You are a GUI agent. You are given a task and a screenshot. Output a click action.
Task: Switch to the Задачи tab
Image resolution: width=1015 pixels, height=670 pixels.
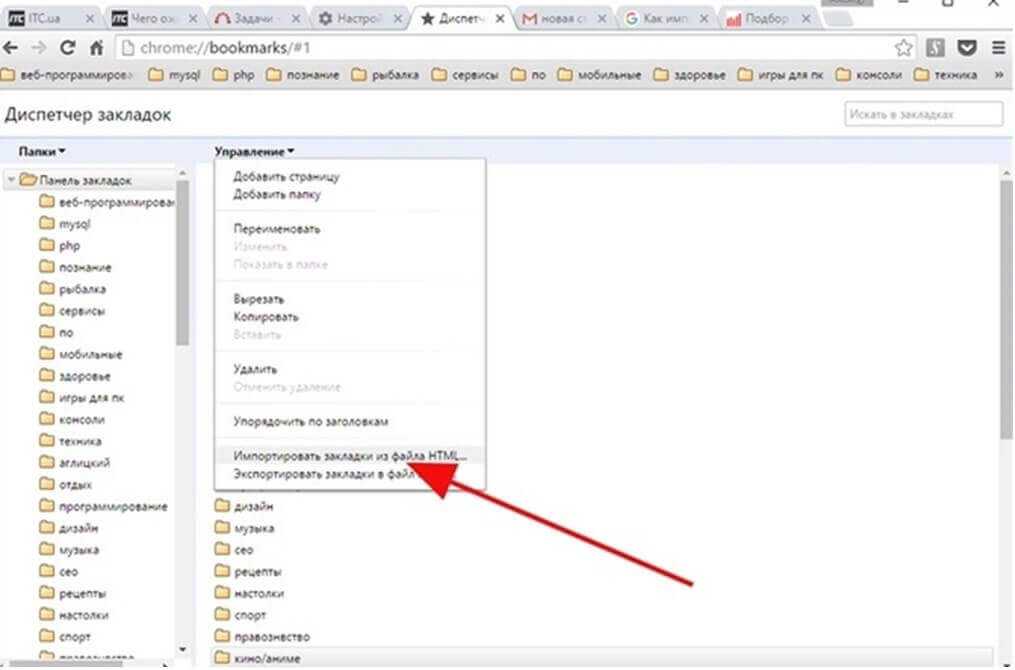click(256, 19)
